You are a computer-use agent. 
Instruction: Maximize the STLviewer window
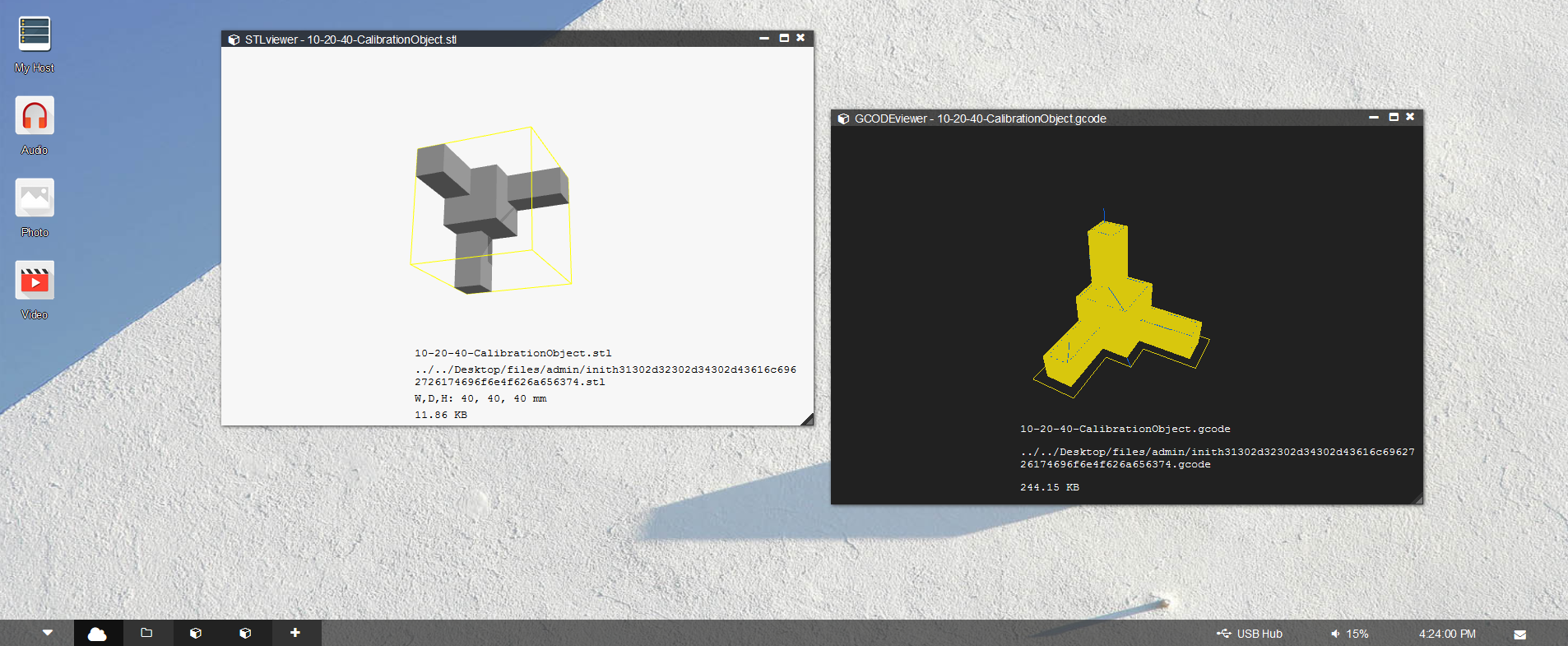pyautogui.click(x=784, y=38)
